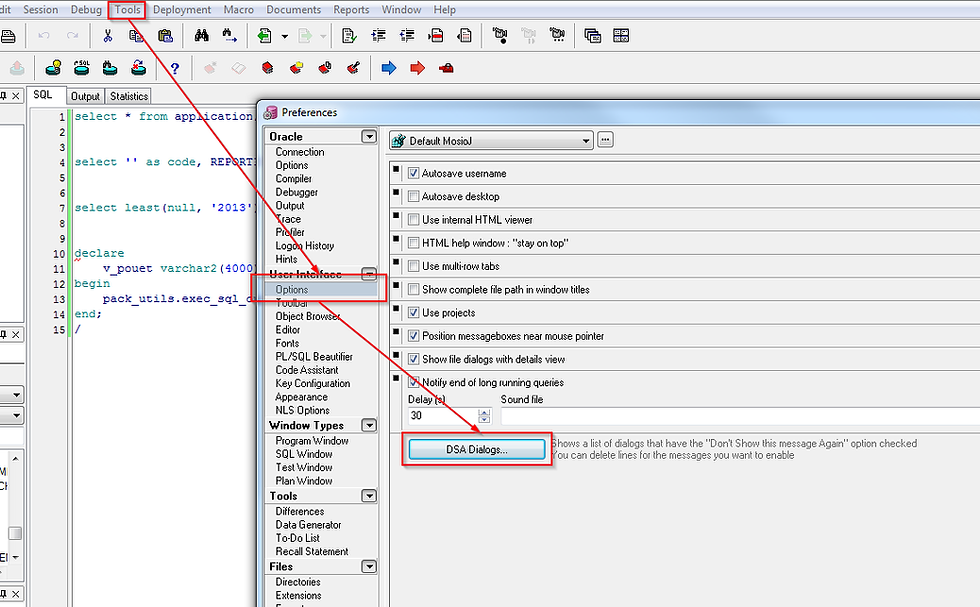Uncheck Use projects

[x=413, y=312]
